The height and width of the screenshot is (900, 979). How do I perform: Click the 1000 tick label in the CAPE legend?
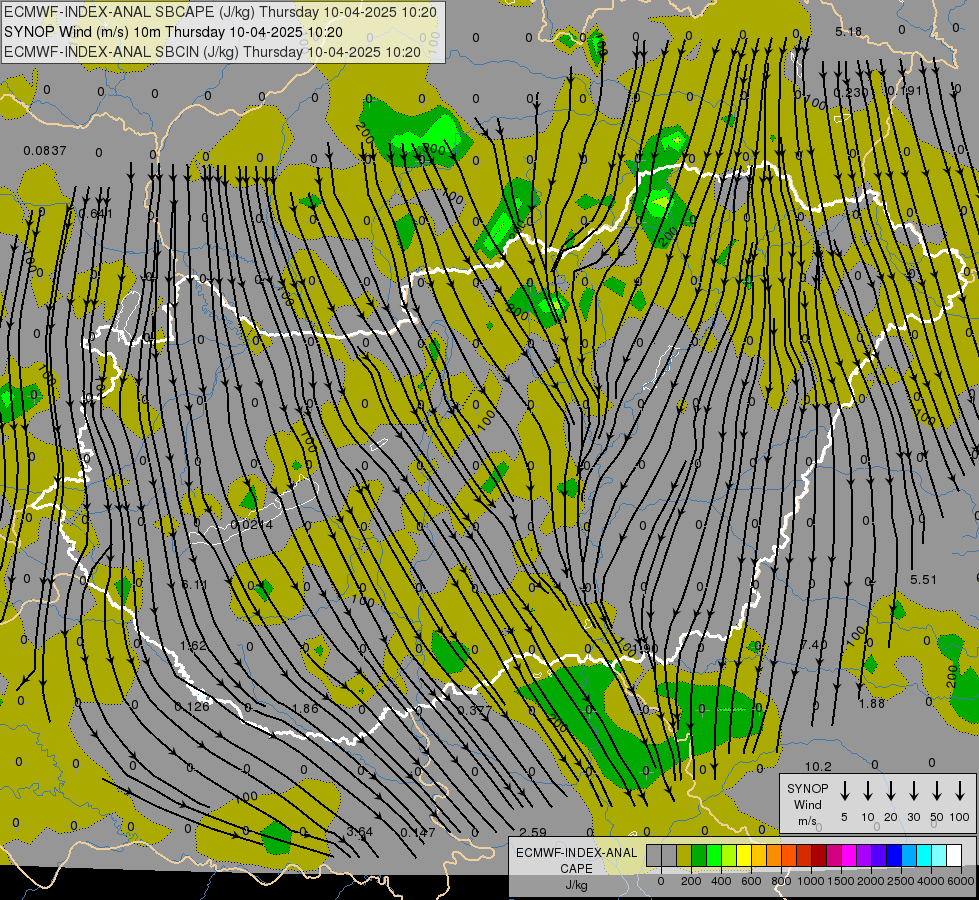(812, 881)
